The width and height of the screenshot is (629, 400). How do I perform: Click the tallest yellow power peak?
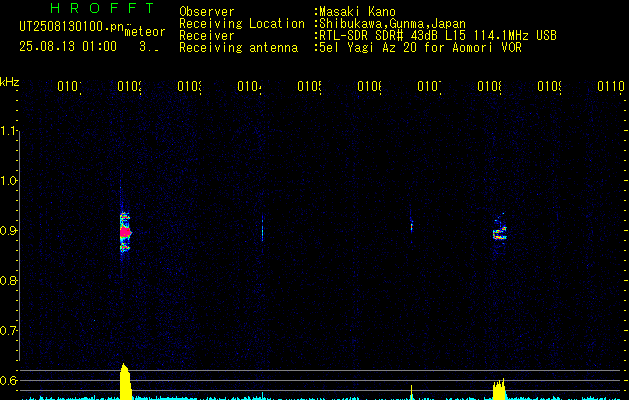pos(126,382)
